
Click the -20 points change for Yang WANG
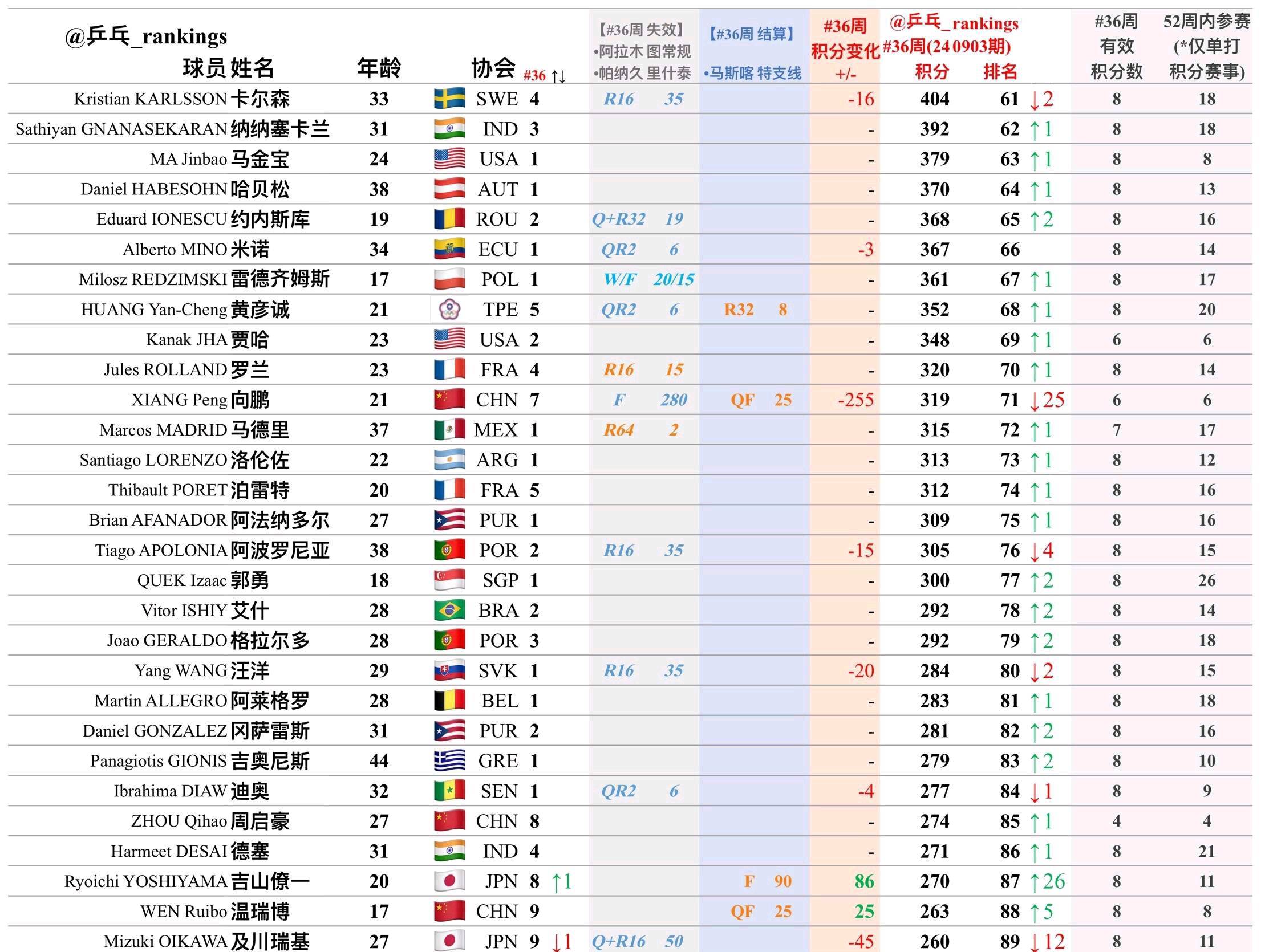[861, 671]
